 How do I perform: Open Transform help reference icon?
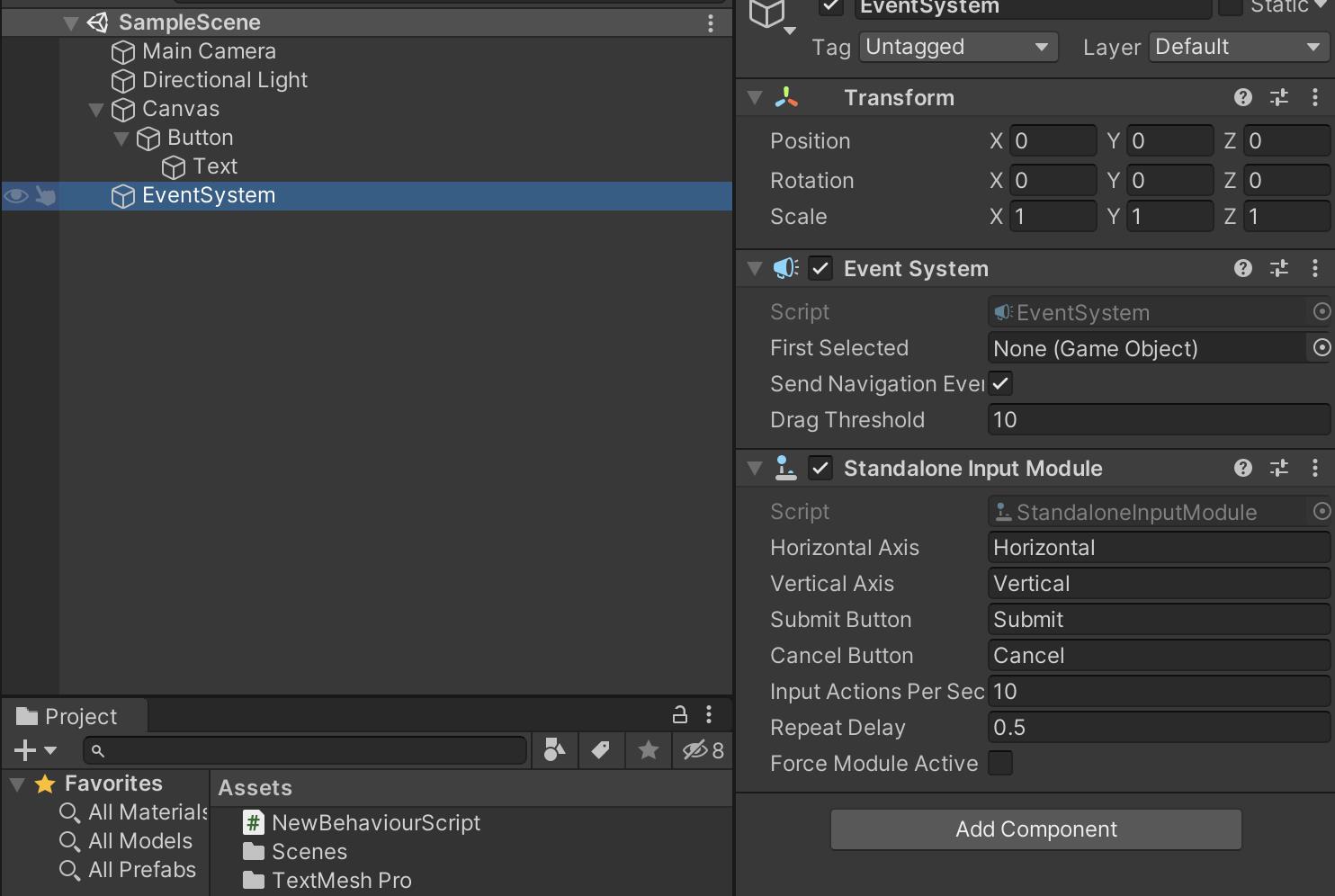[1243, 97]
